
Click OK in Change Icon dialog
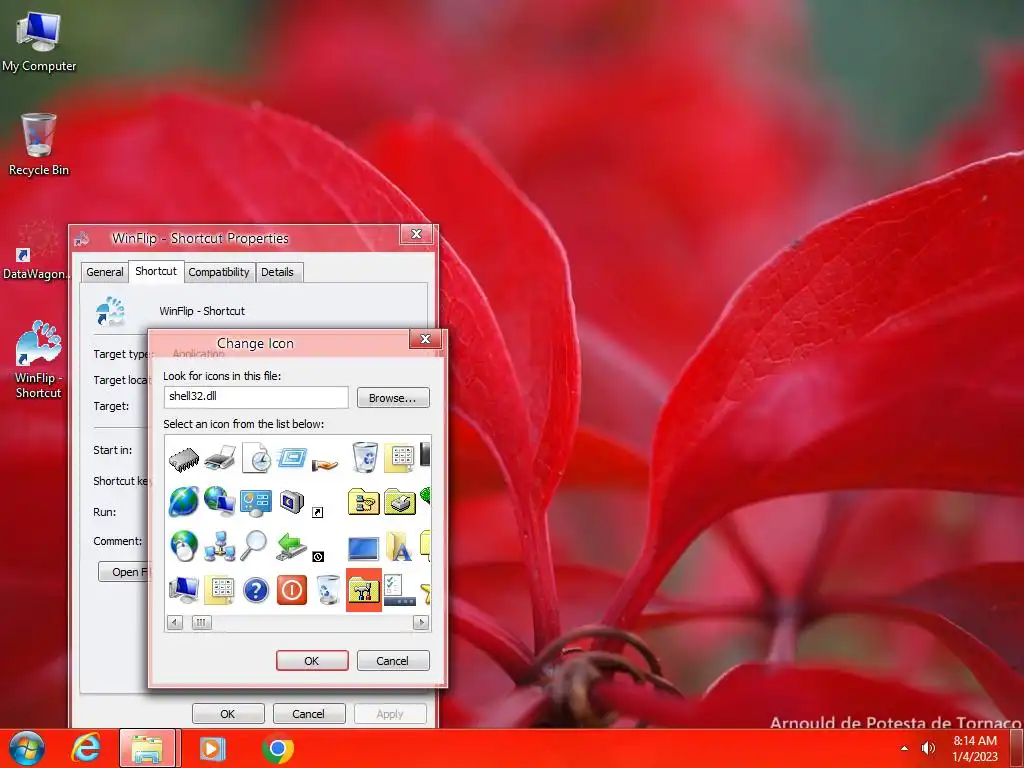click(312, 660)
